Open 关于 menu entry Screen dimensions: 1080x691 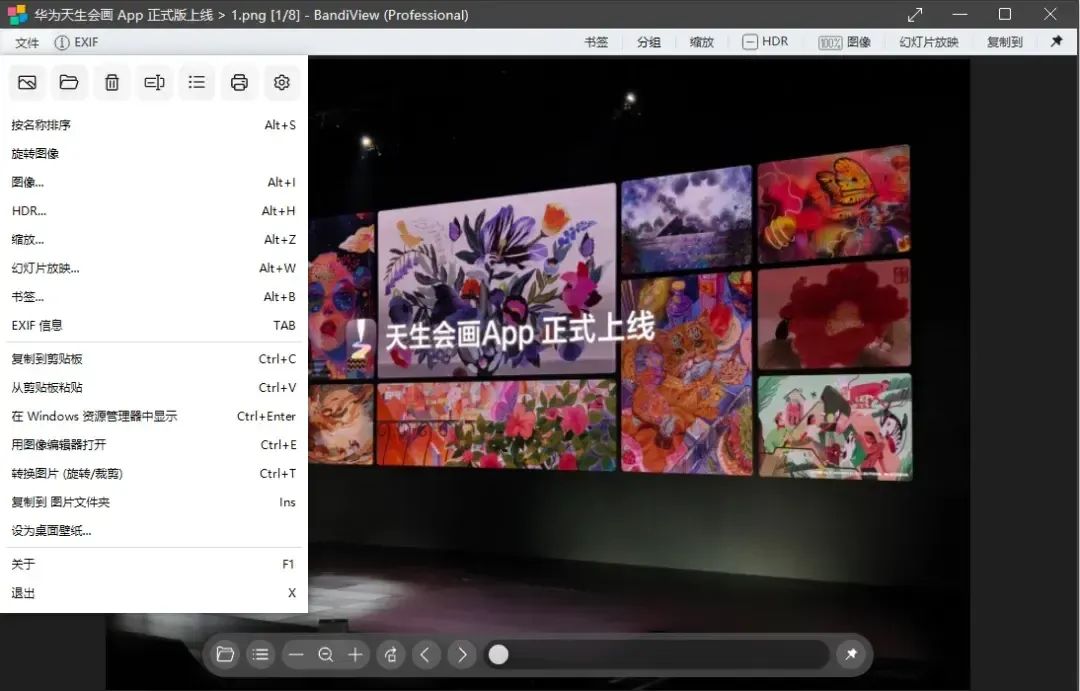click(154, 564)
